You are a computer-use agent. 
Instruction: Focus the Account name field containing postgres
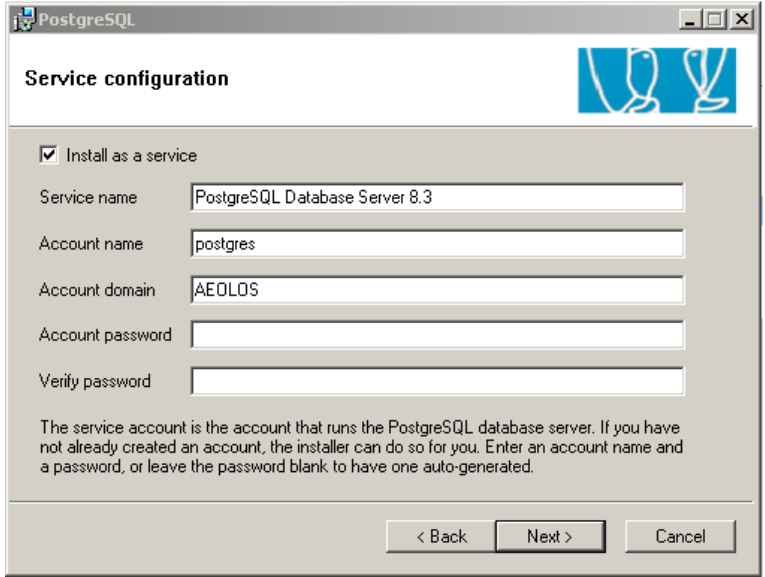pos(437,243)
